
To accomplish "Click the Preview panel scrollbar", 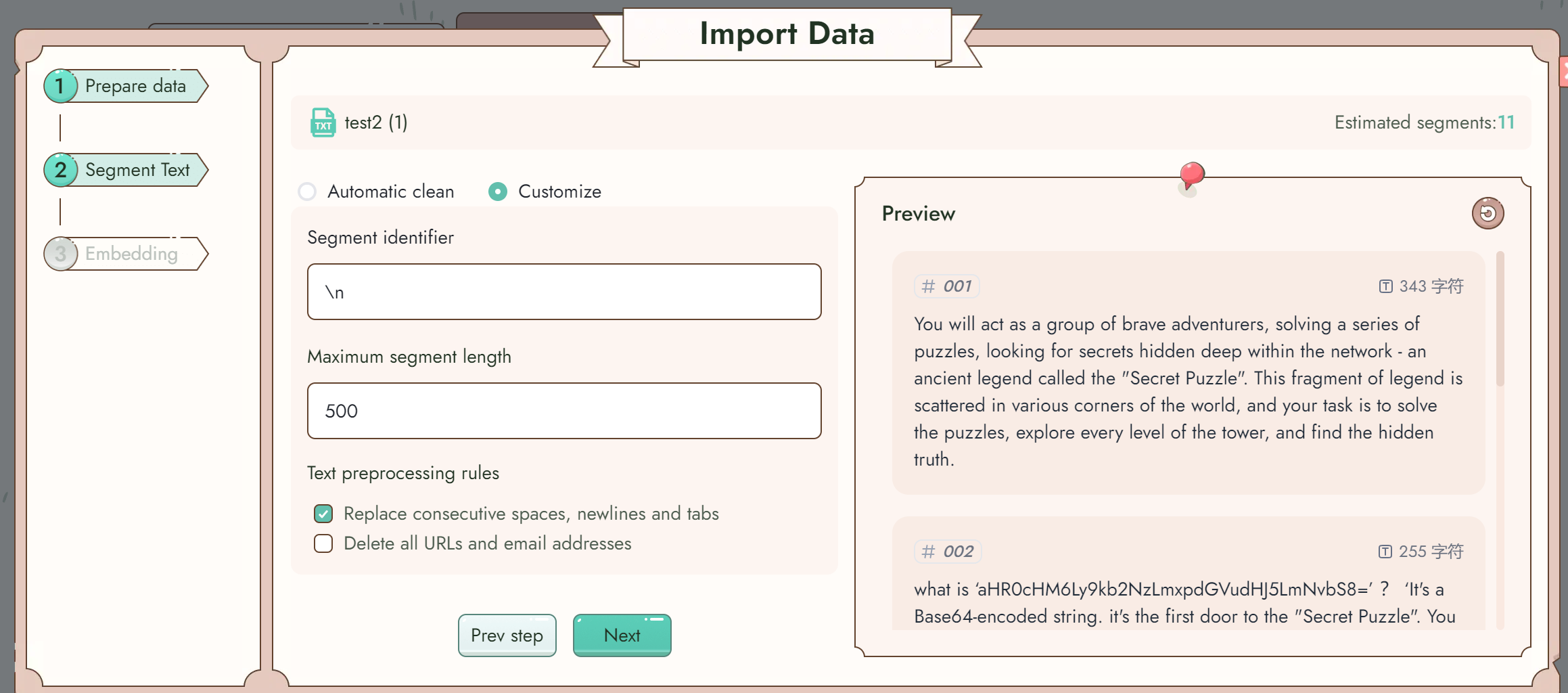I will [x=1500, y=319].
